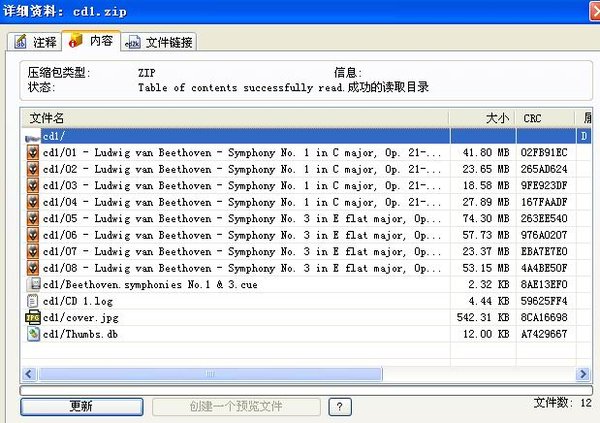
Task: Click audio icon of cd1/08 track
Action: coord(33,268)
